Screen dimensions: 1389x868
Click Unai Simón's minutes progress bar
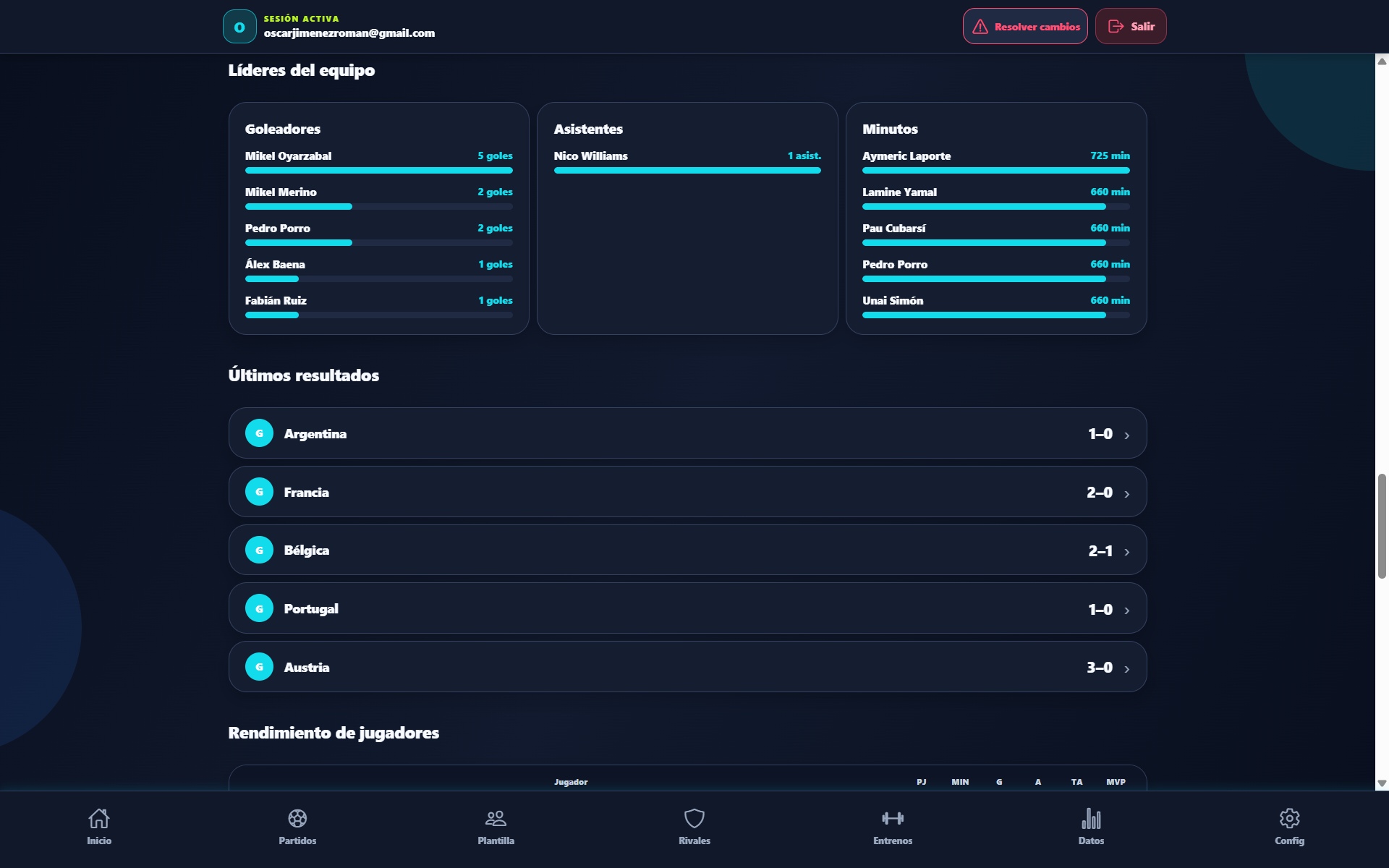(x=995, y=315)
